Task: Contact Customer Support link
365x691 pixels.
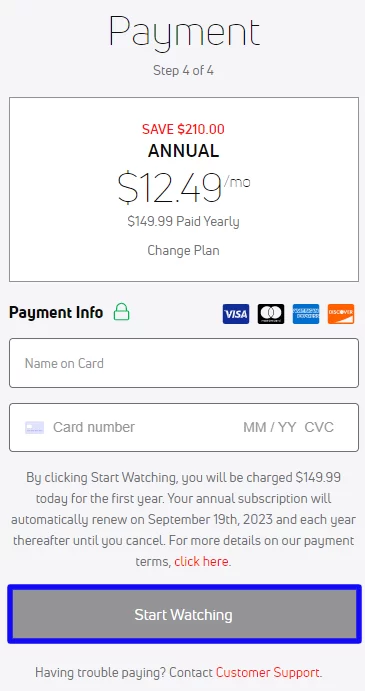Action: point(268,672)
